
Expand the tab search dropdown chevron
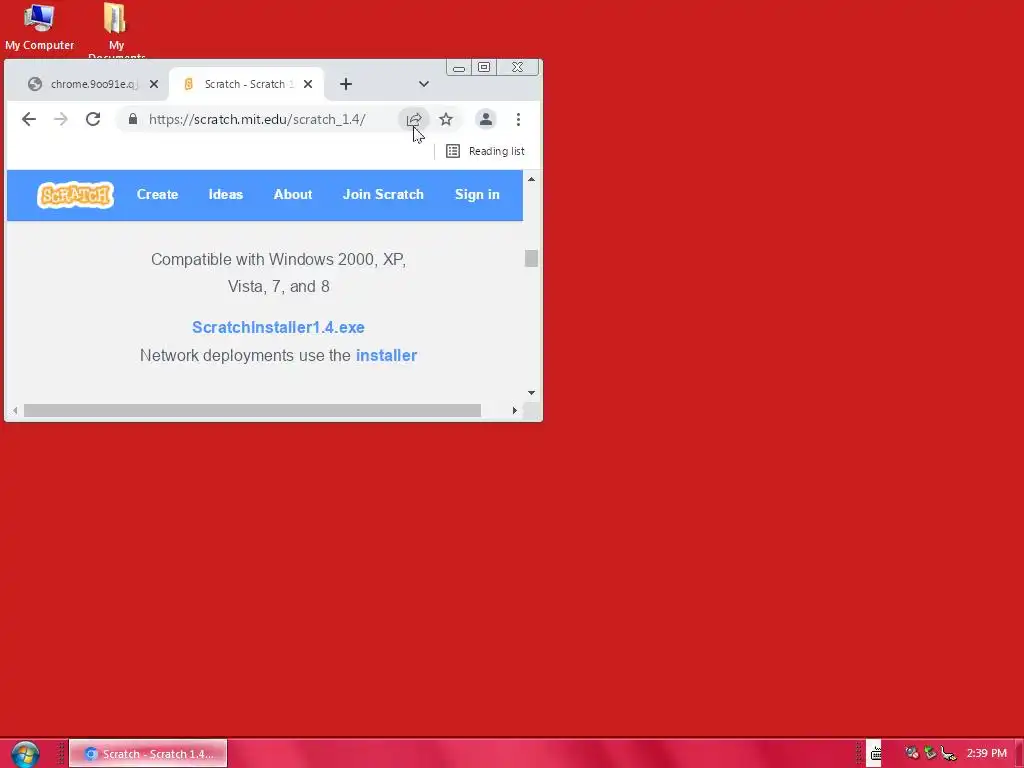click(x=424, y=84)
